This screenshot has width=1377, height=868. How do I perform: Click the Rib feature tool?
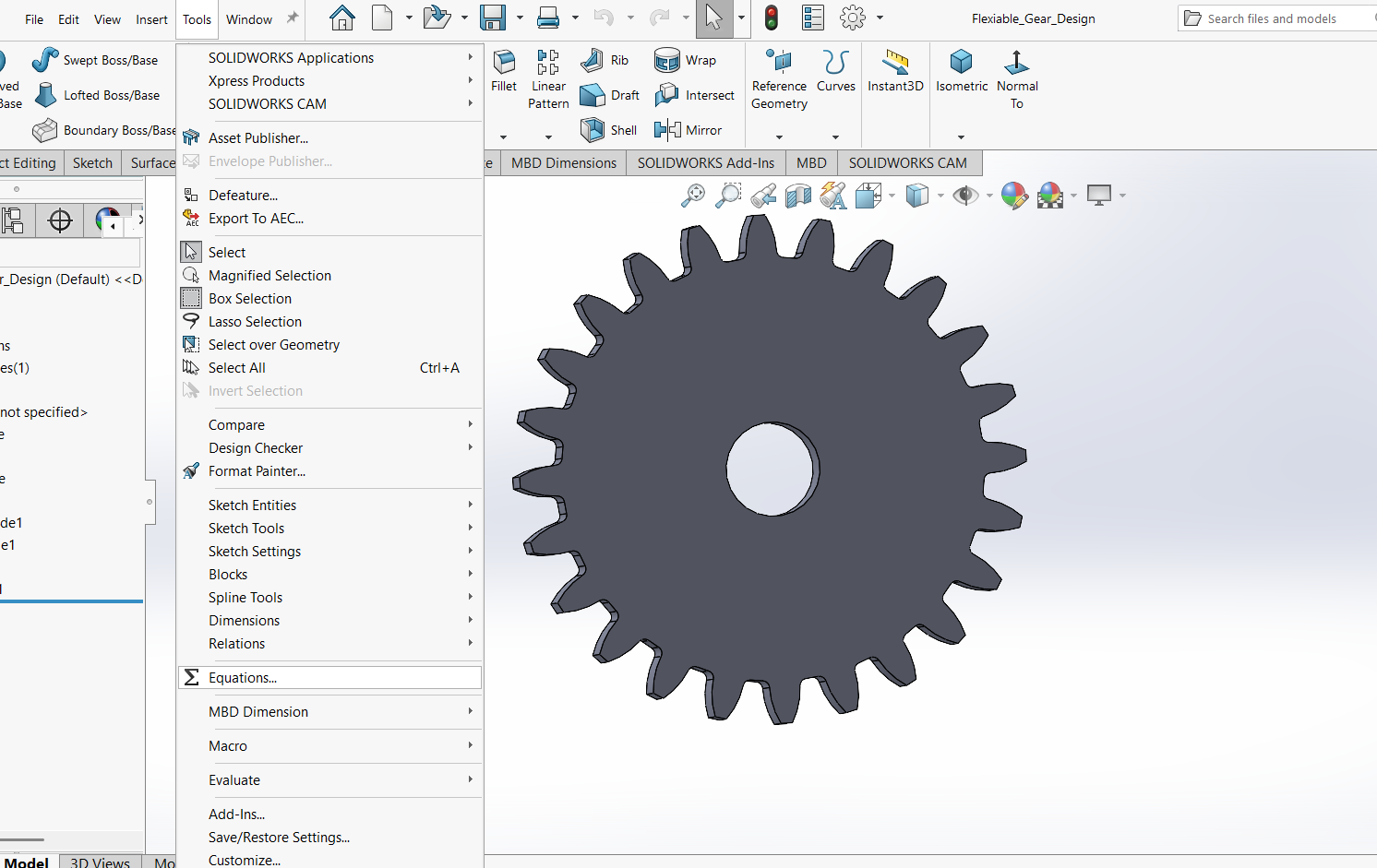coord(605,60)
